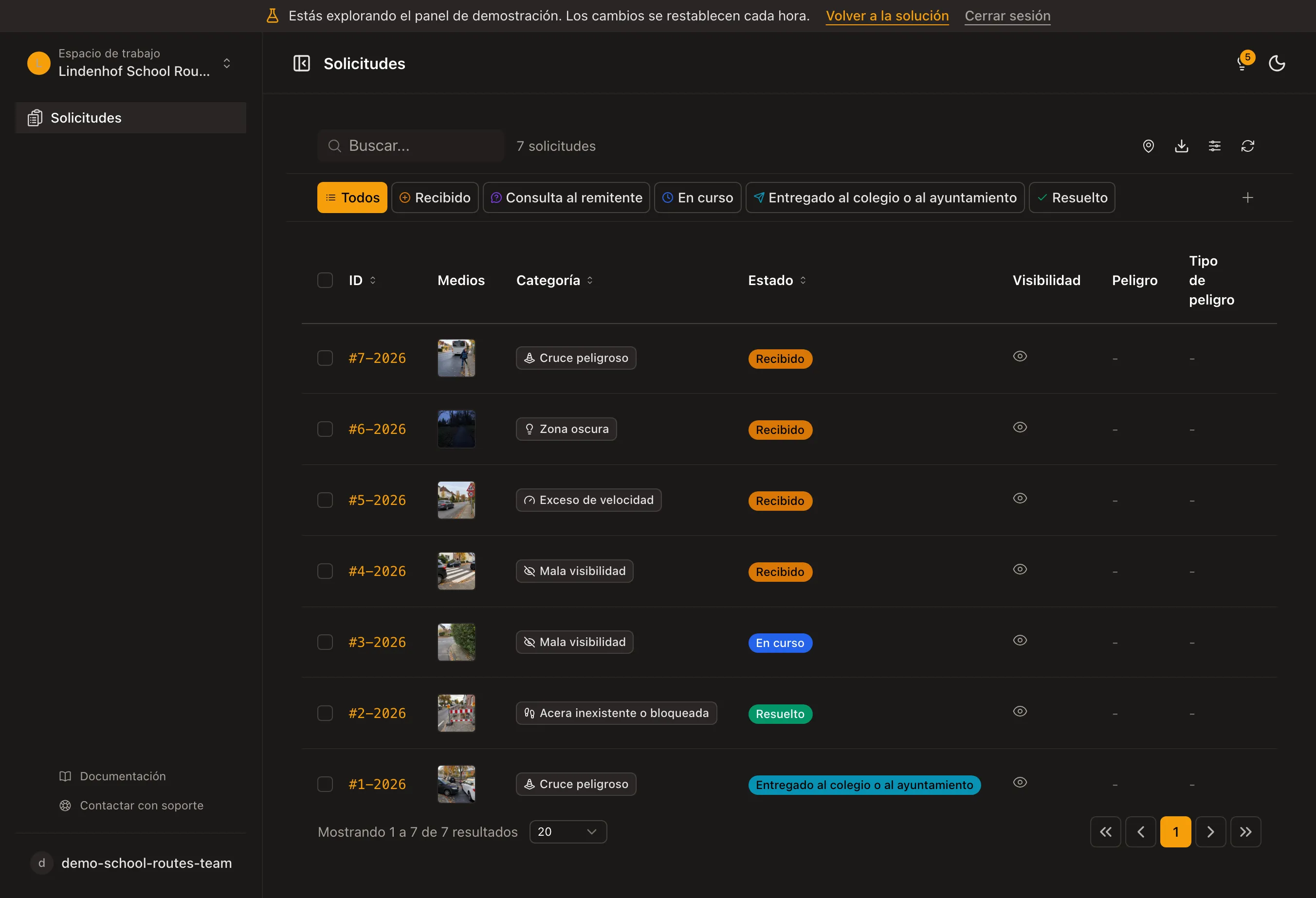The image size is (1316, 898).
Task: Go to the previous page arrow
Action: click(1140, 832)
